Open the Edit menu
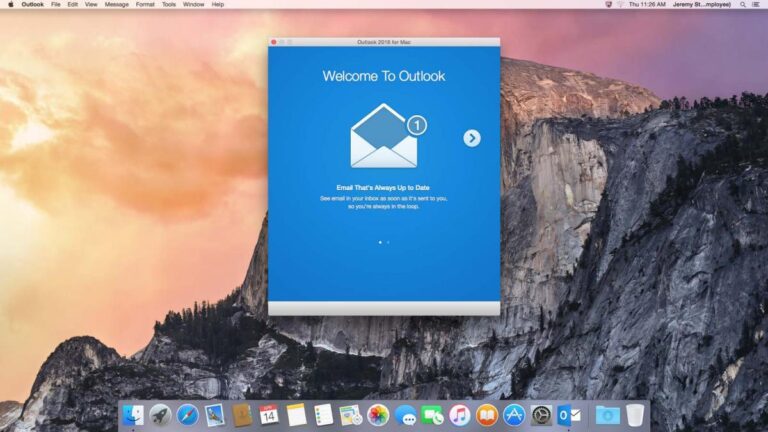768x432 pixels. click(72, 4)
